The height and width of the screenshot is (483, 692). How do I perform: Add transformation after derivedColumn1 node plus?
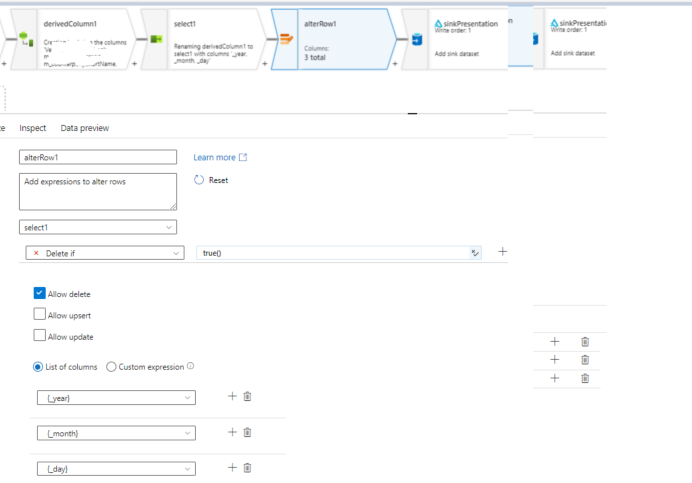pos(134,64)
